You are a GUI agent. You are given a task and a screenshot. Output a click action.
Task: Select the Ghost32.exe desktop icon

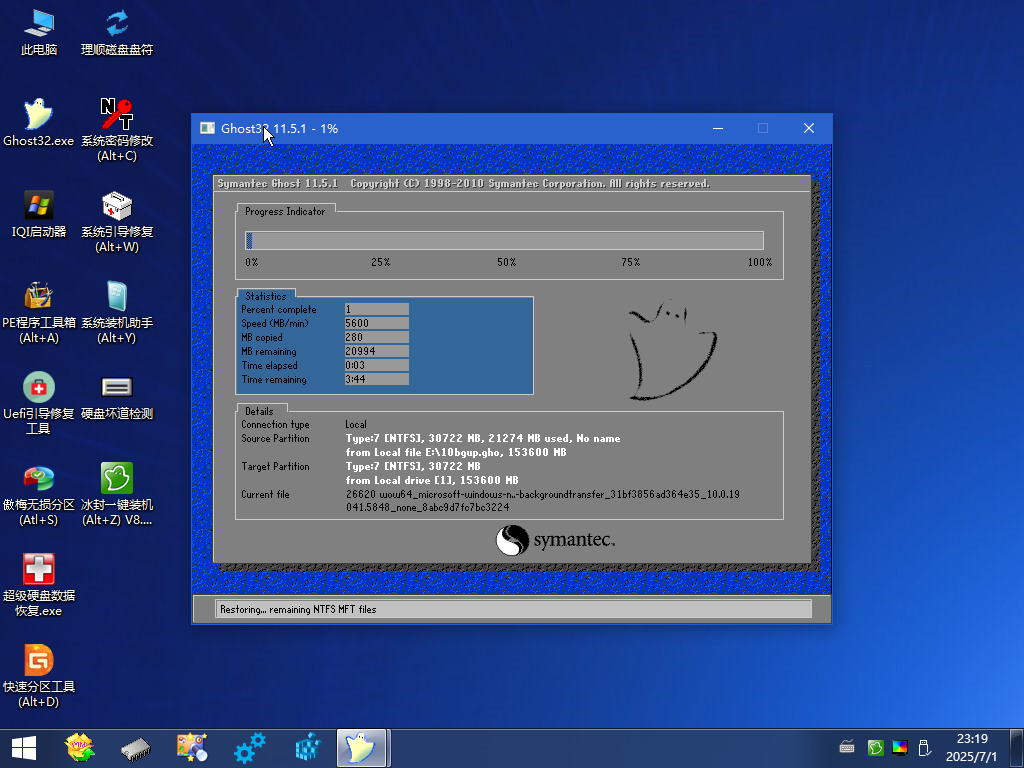[39, 123]
